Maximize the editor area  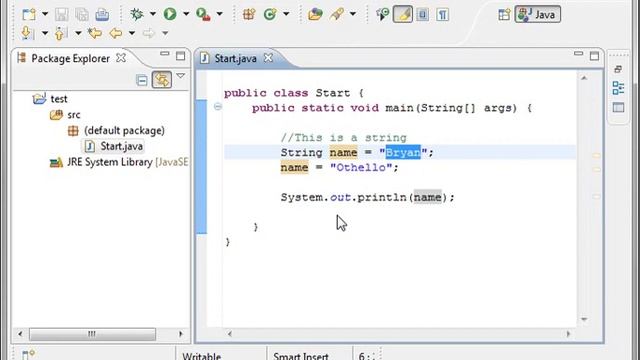pyautogui.click(x=594, y=56)
